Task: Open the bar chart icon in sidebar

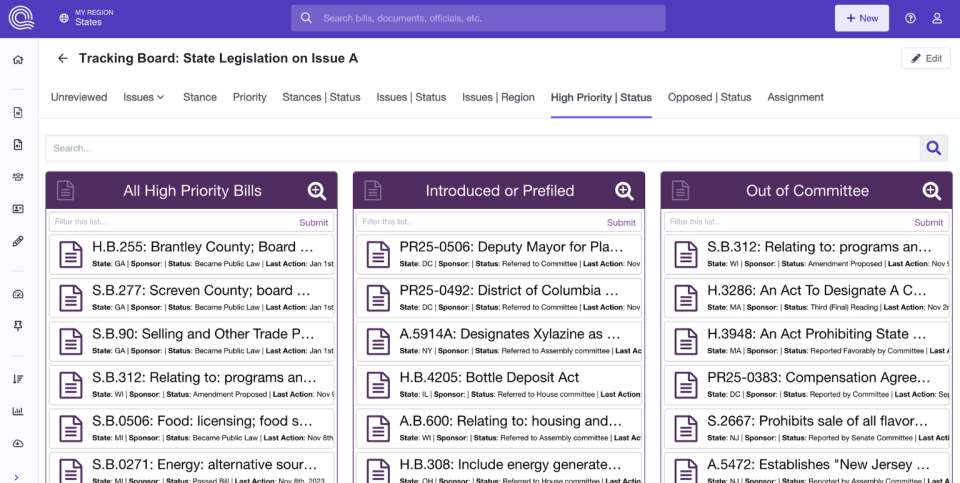Action: 18,411
